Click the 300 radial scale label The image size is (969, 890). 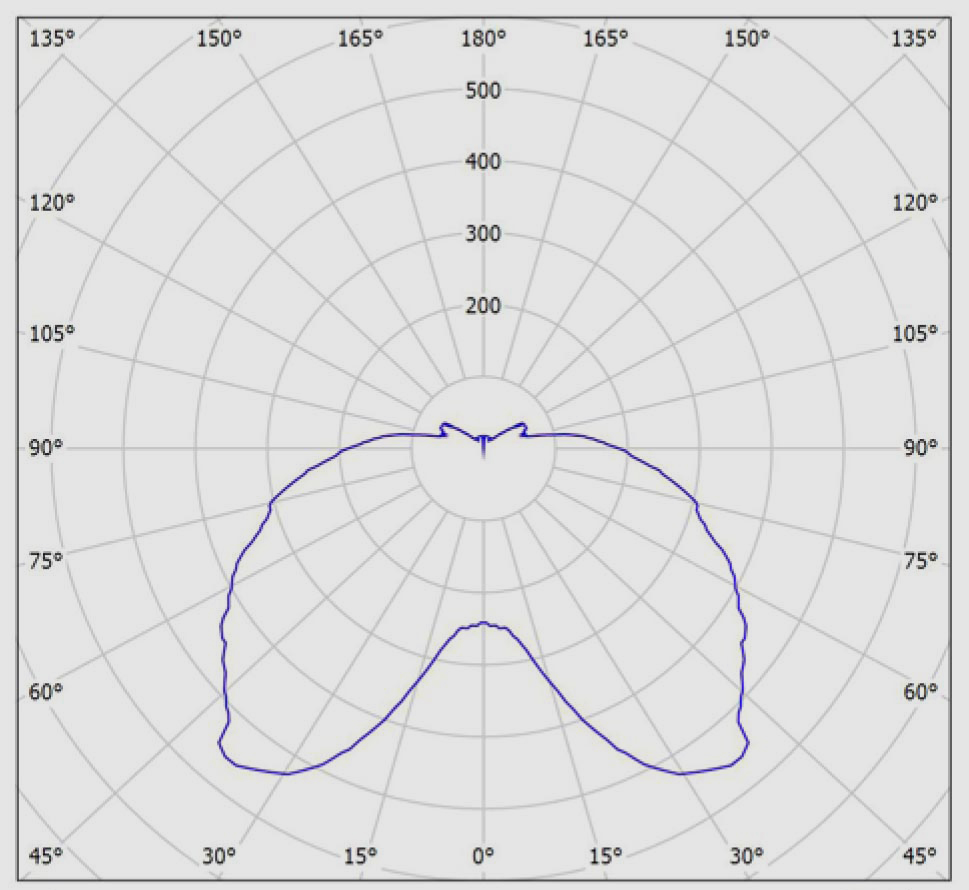click(x=484, y=235)
